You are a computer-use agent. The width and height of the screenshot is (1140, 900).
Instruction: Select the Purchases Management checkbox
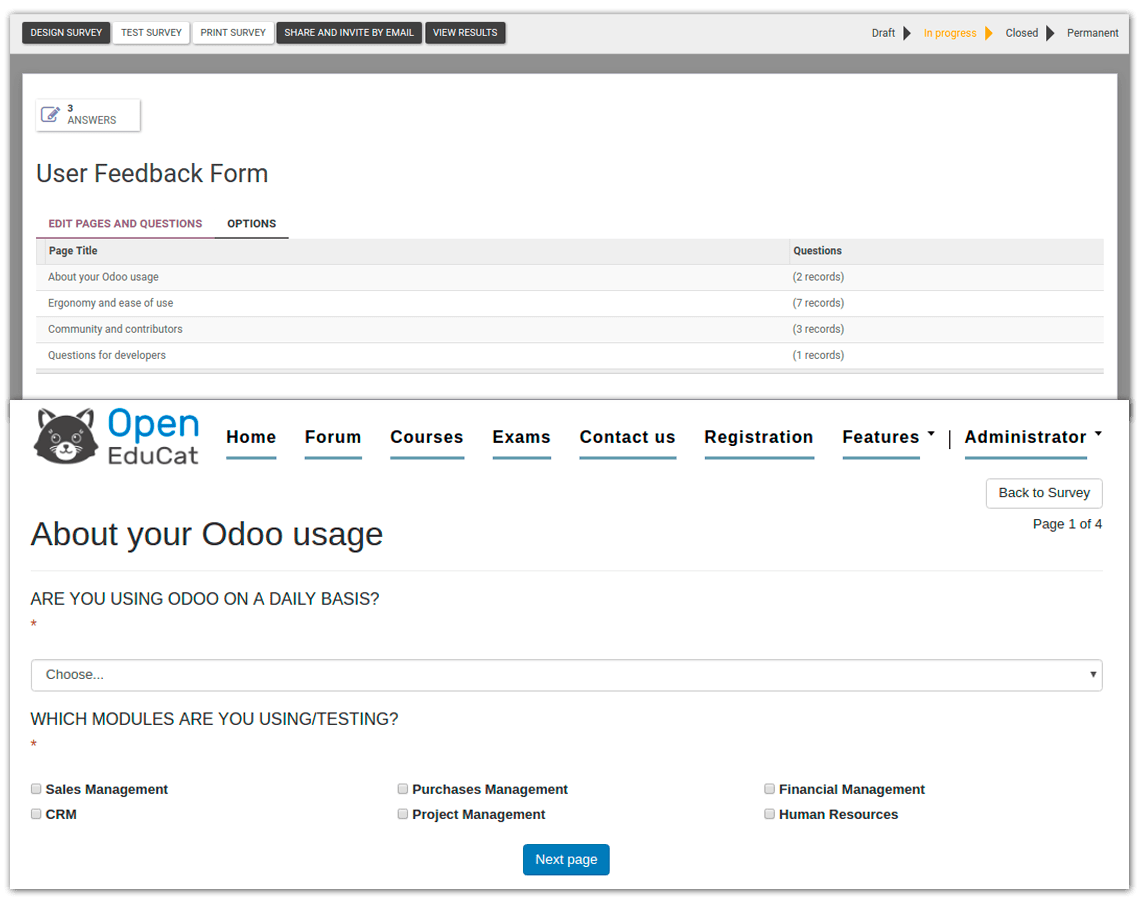point(403,789)
